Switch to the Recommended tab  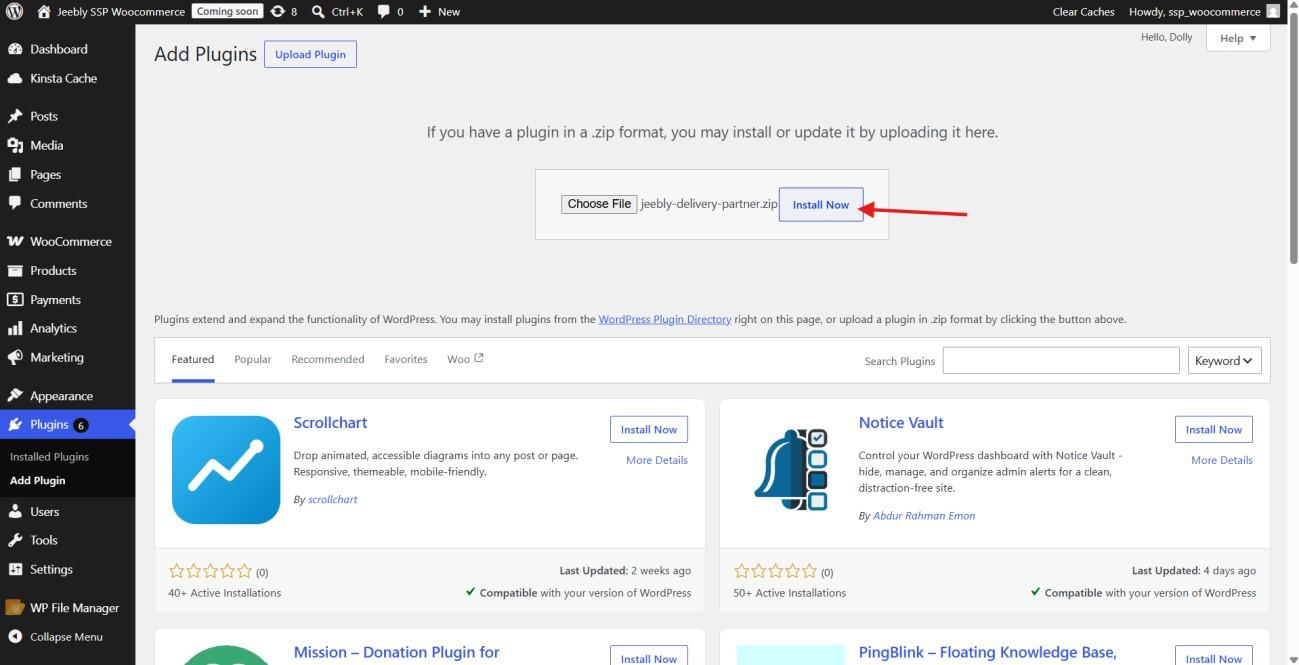(x=328, y=359)
